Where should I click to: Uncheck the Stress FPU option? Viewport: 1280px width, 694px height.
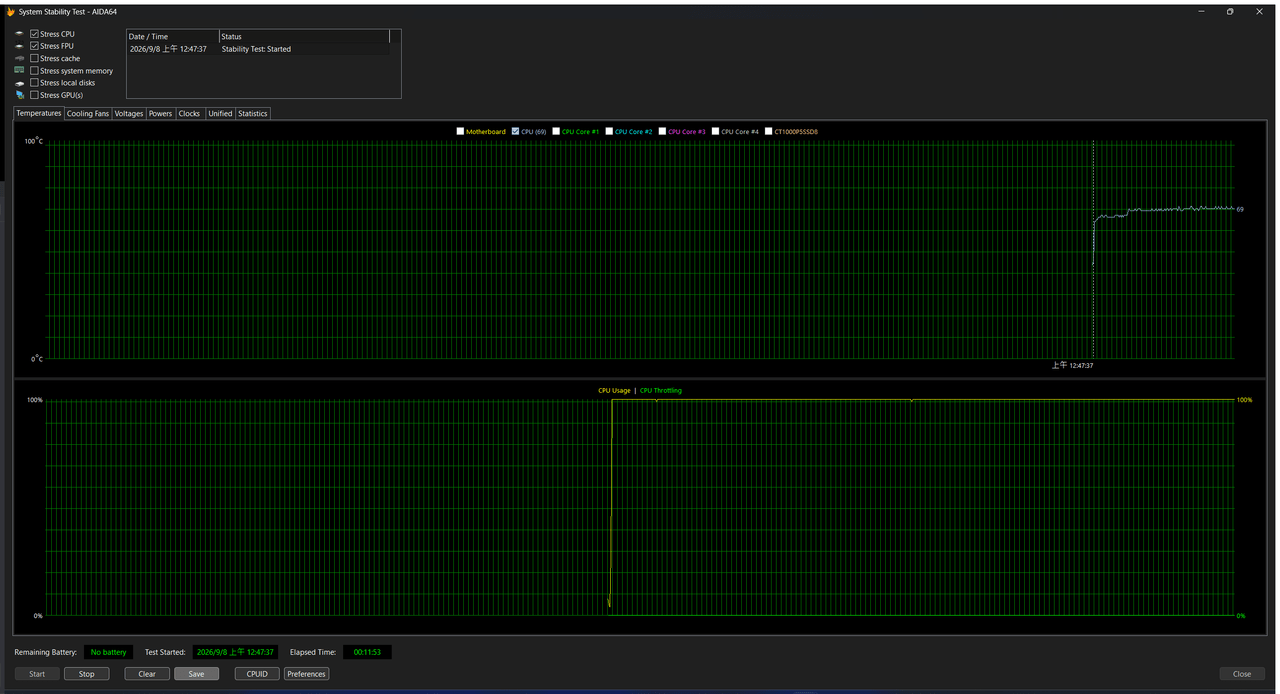pyautogui.click(x=34, y=46)
